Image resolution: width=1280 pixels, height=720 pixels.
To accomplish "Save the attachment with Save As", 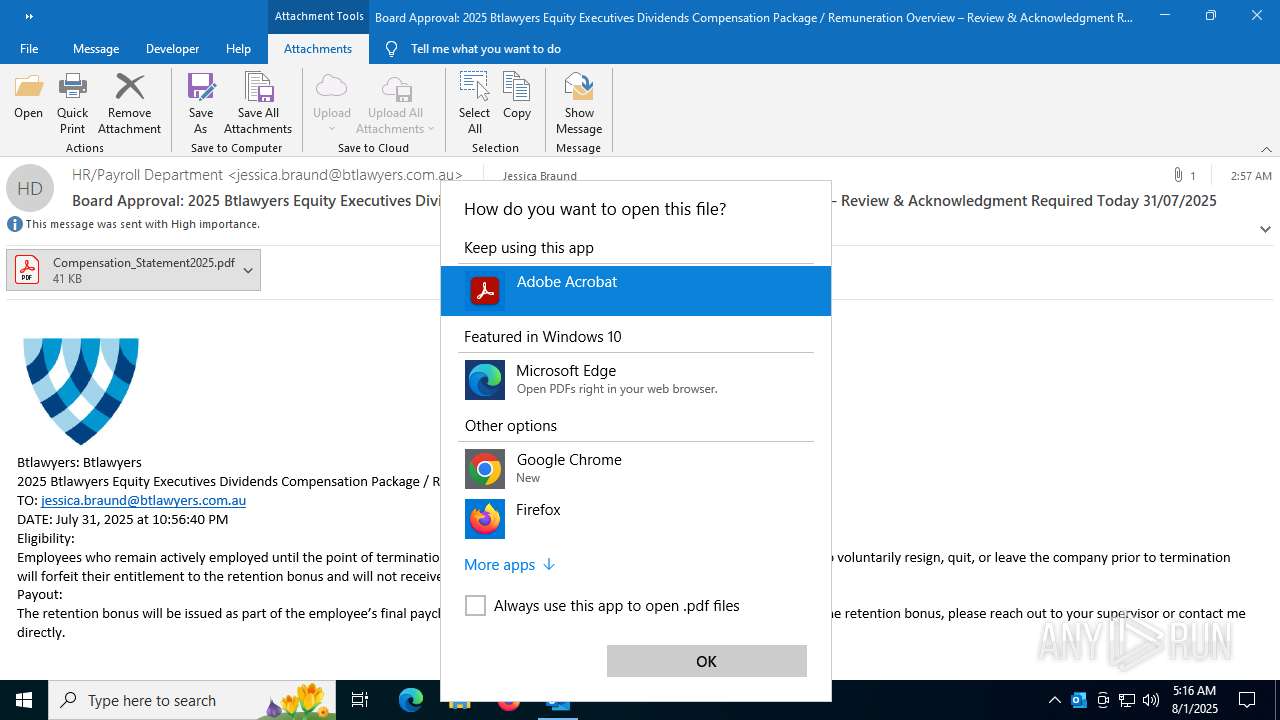I will 201,103.
